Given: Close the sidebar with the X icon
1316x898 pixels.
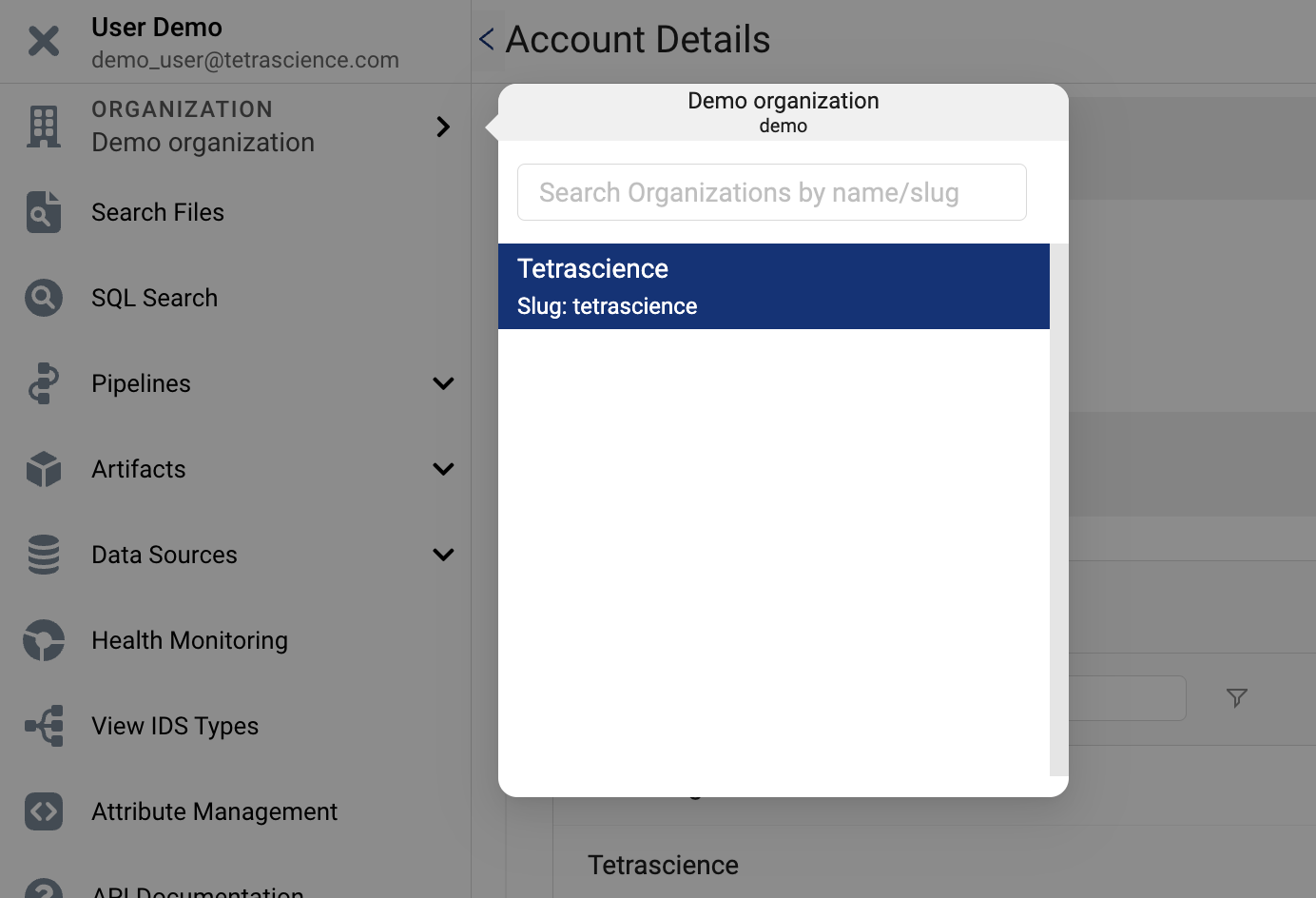Looking at the screenshot, I should (44, 41).
